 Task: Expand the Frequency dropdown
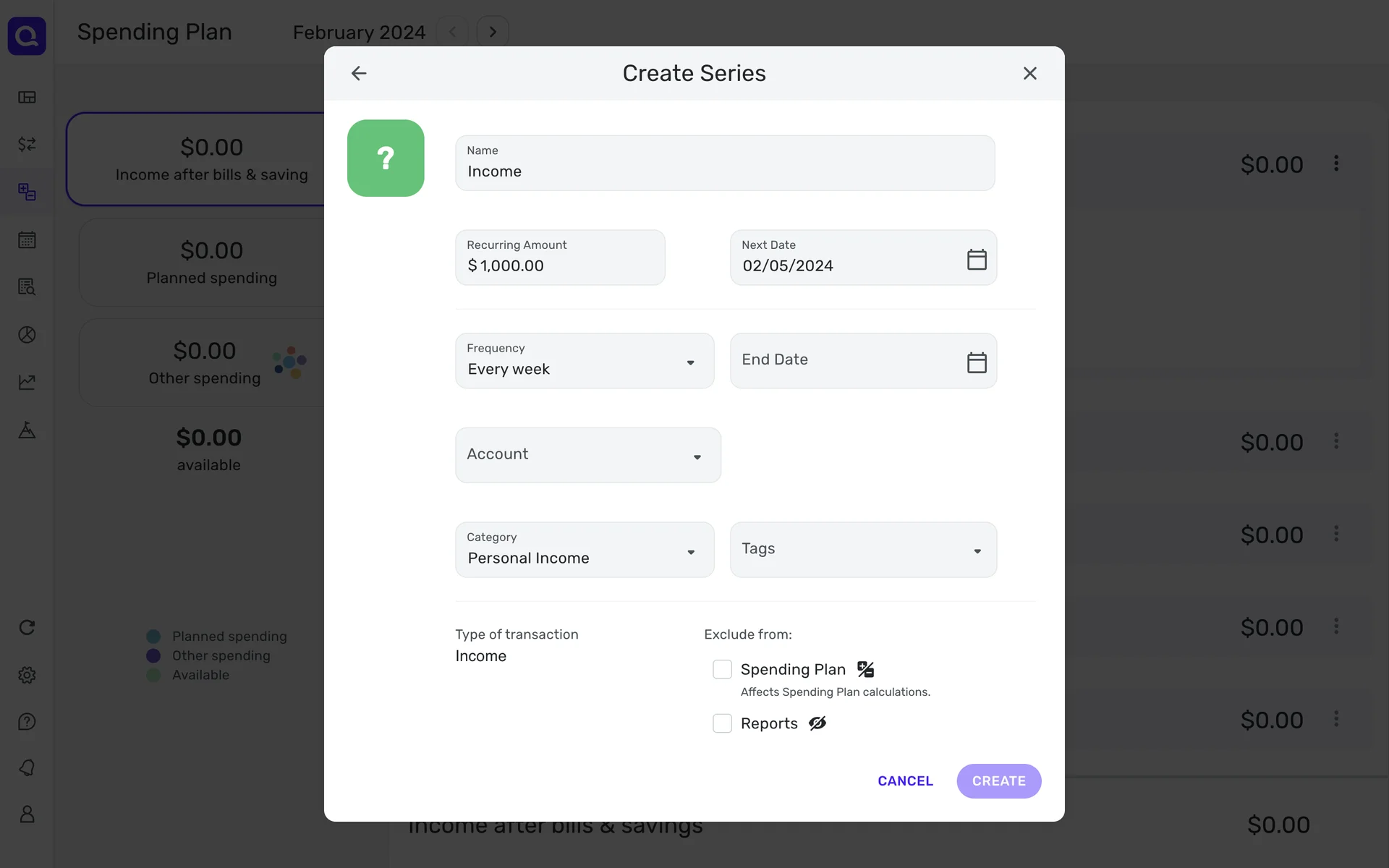(584, 361)
